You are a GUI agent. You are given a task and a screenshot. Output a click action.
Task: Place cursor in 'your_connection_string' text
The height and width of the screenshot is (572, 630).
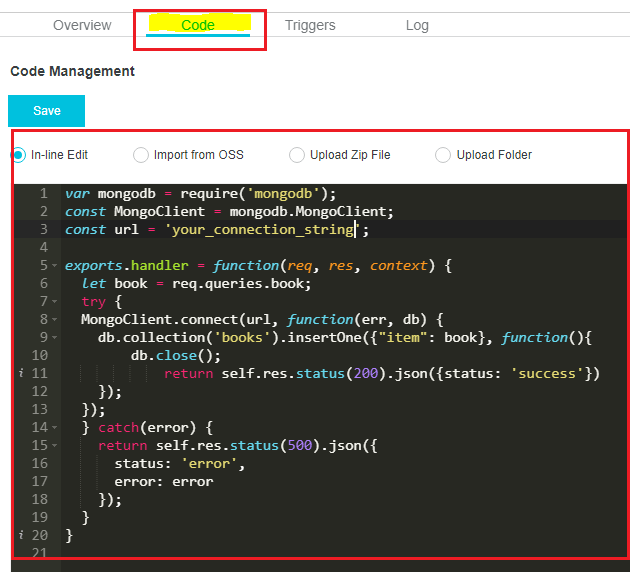click(x=263, y=230)
